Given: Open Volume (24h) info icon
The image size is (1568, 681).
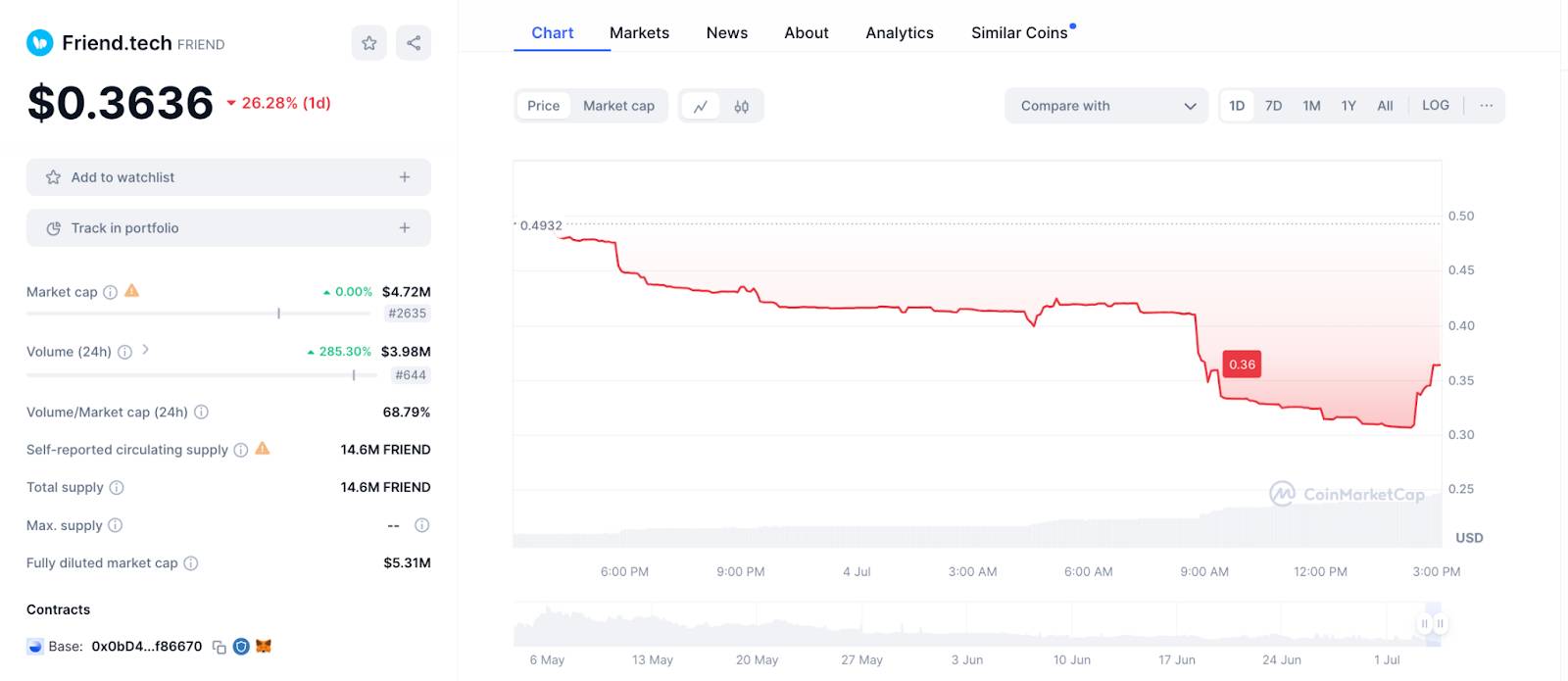Looking at the screenshot, I should pyautogui.click(x=124, y=352).
